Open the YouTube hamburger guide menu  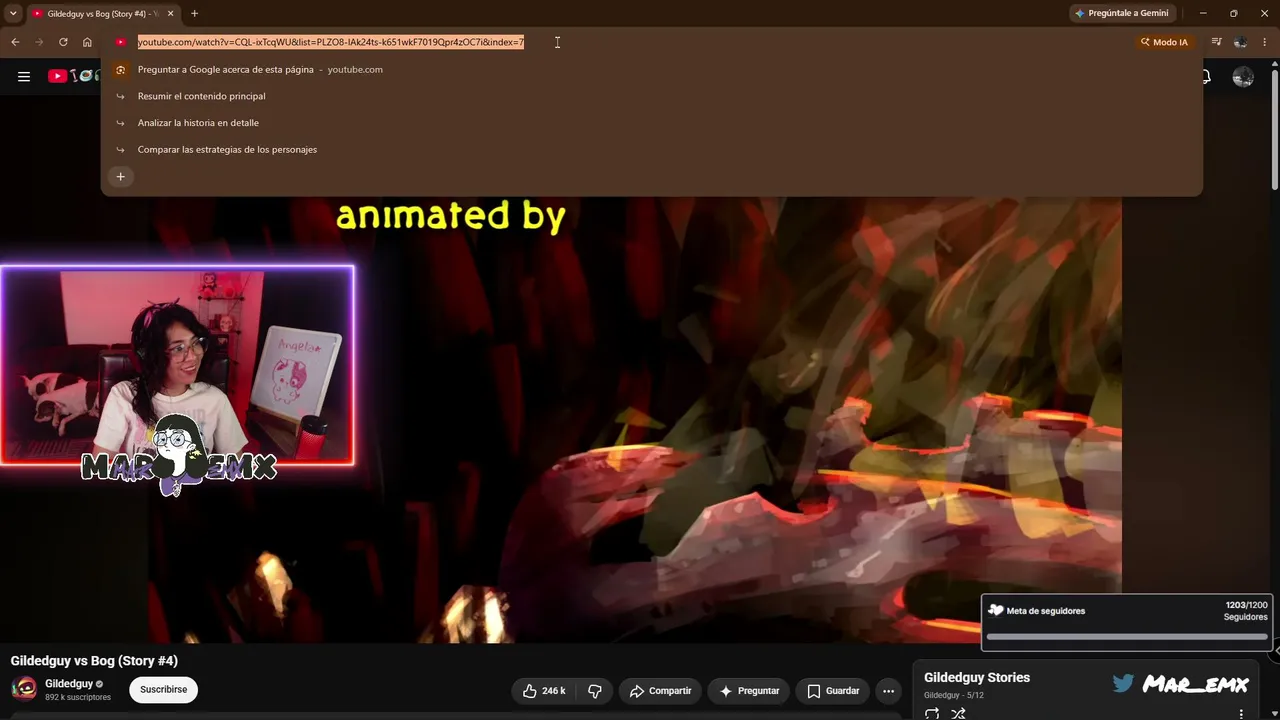pyautogui.click(x=24, y=76)
